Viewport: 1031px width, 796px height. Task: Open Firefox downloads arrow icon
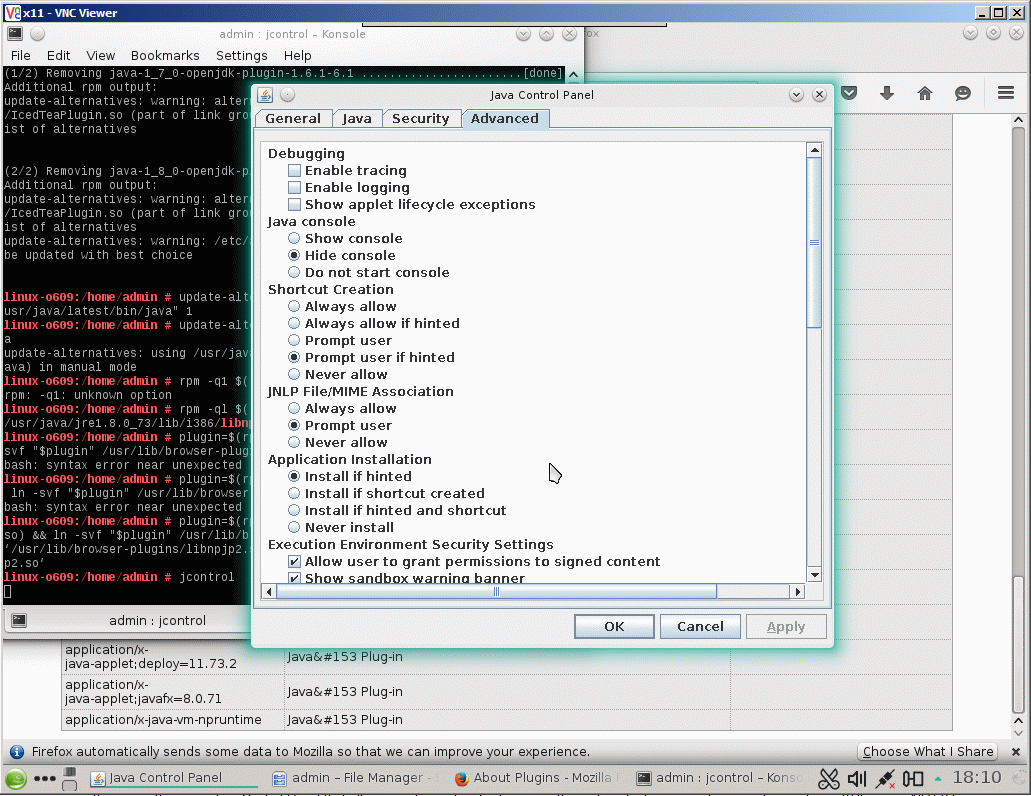(887, 93)
